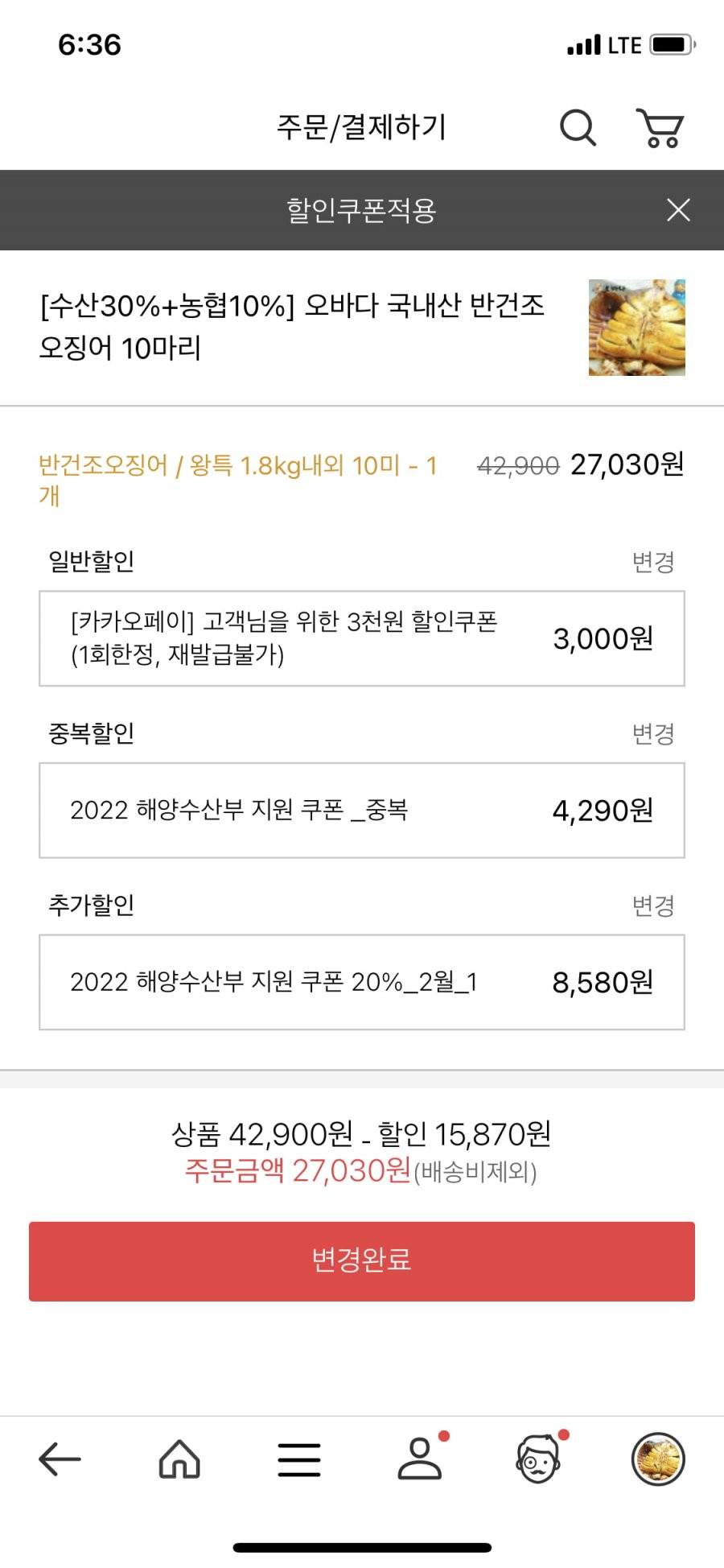724x1568 pixels.
Task: Change the 일반할인 coupon via 변경
Action: coord(652,562)
